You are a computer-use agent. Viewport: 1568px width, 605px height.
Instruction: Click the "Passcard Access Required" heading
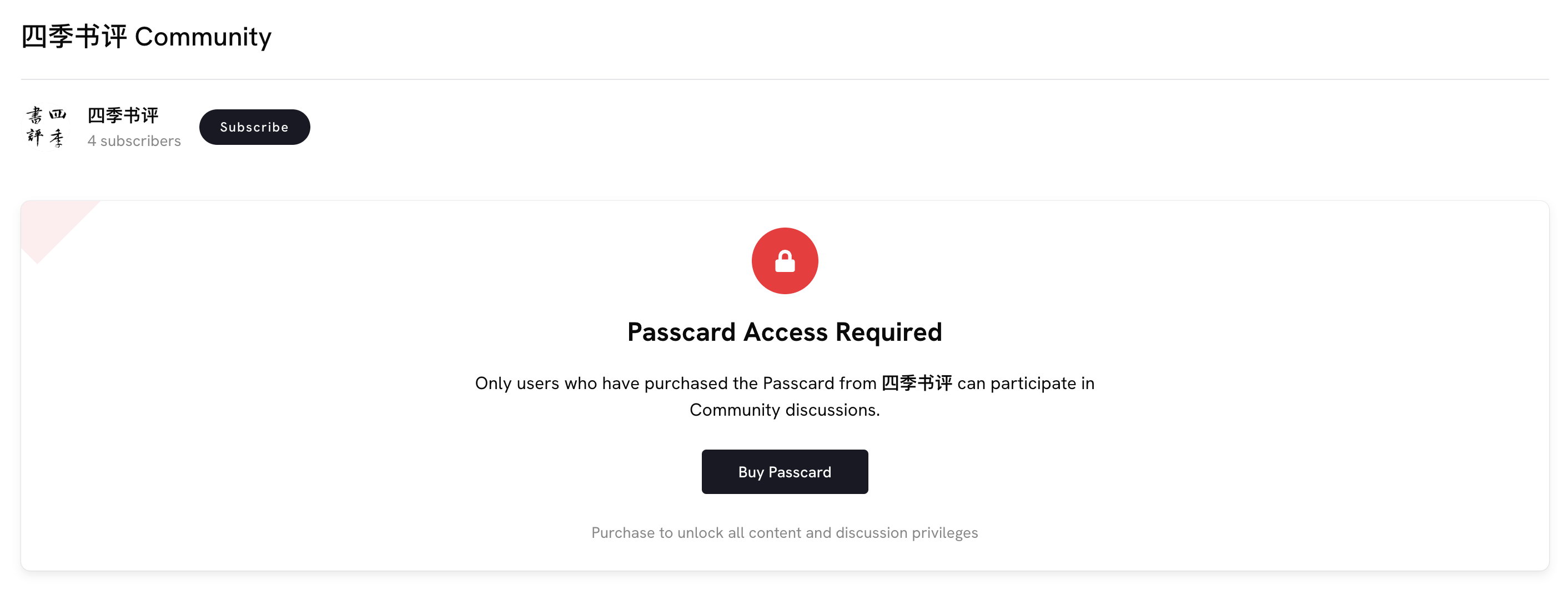(784, 332)
